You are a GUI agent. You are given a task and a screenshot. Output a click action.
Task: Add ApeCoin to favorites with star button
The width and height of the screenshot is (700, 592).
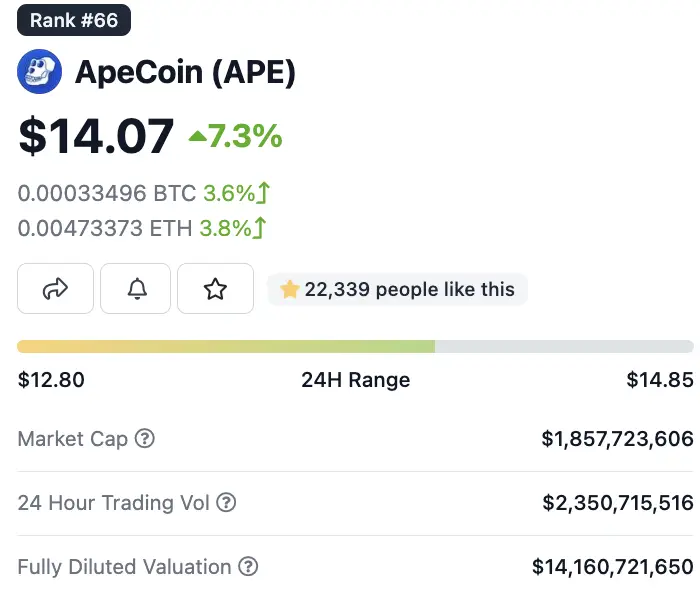tap(215, 289)
